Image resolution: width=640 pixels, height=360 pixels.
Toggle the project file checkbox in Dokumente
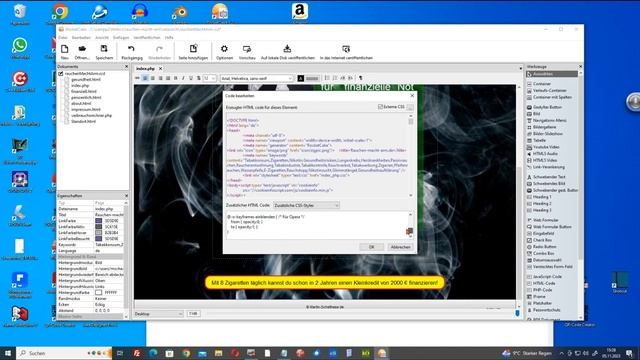pos(61,73)
